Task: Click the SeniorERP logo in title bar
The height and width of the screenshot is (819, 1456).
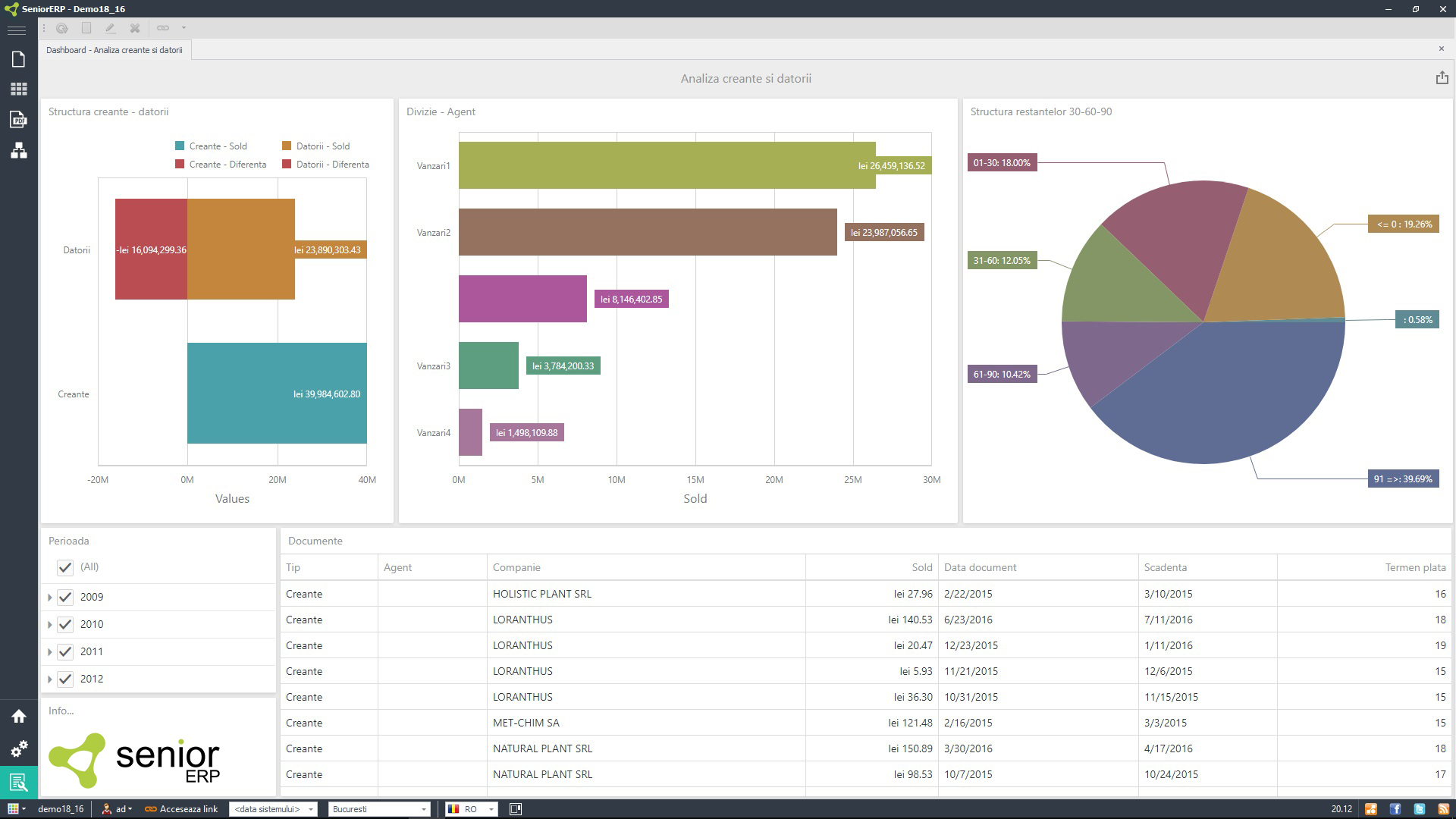Action: [x=11, y=9]
